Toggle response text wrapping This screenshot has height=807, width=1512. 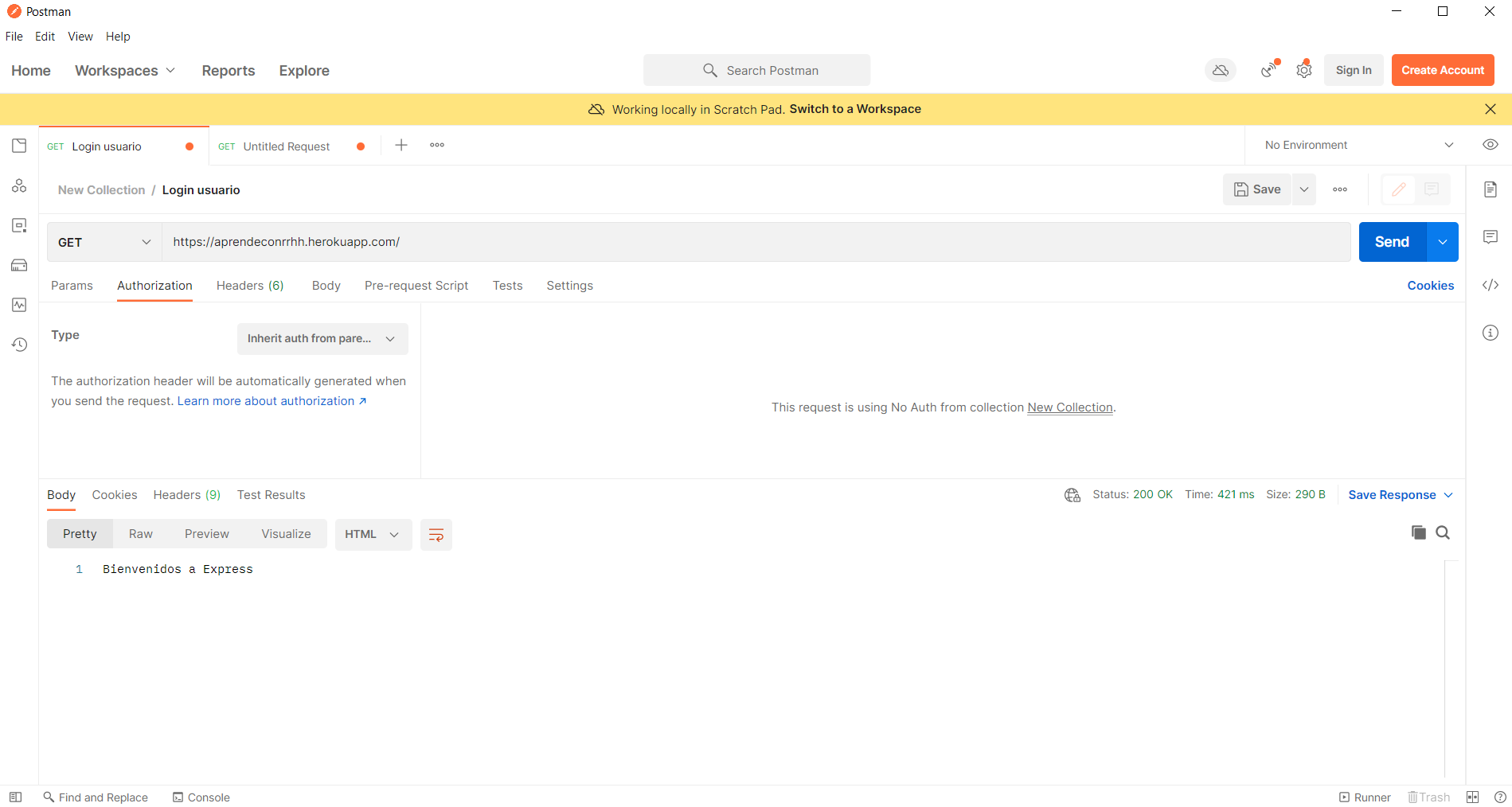pos(436,534)
